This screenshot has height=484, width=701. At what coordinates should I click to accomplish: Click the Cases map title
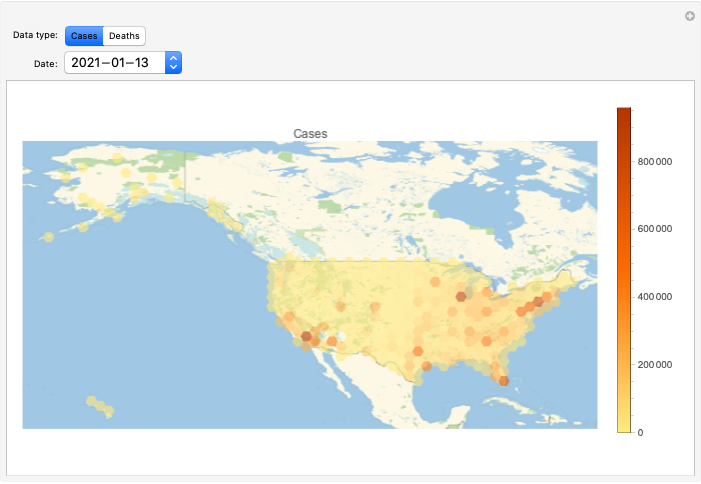click(310, 134)
